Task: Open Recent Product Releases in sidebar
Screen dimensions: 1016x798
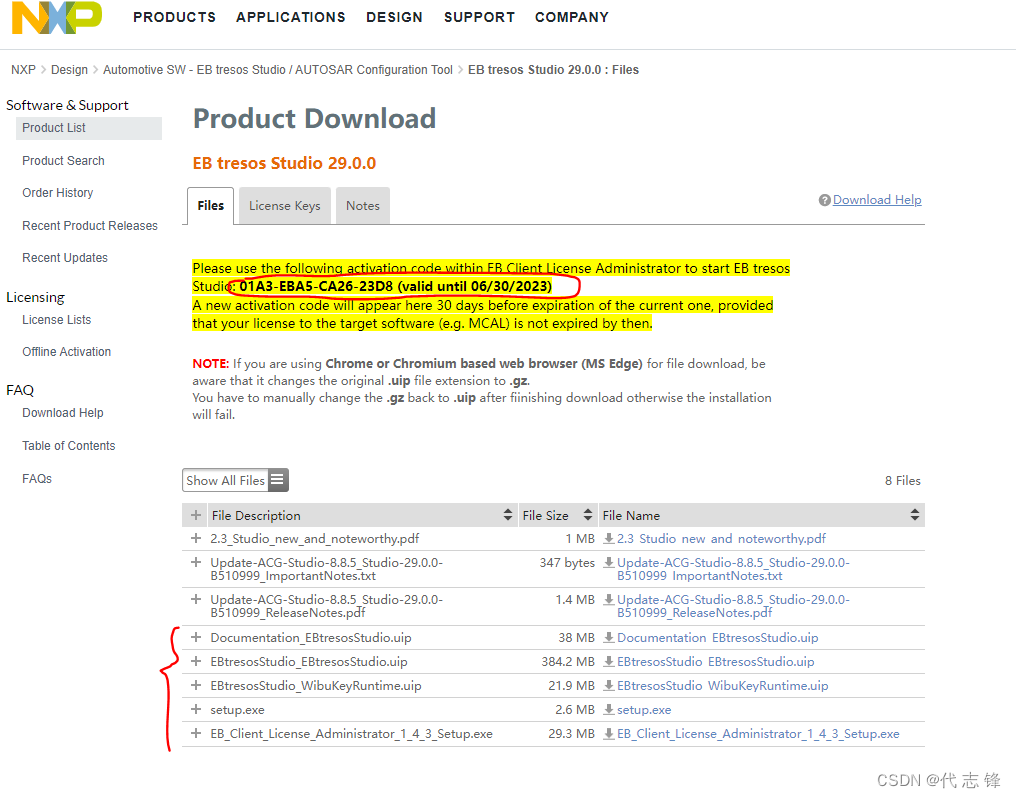Action: 90,225
